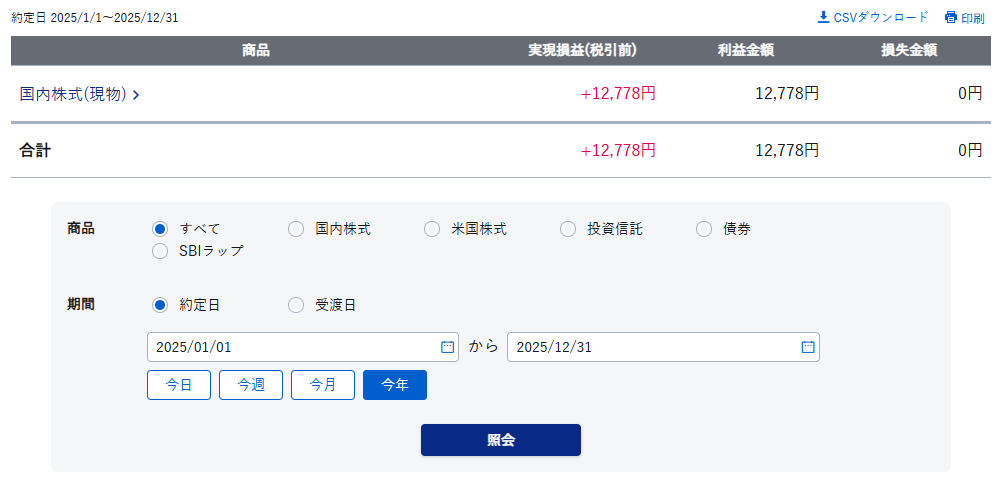
Task: Click the printer icon
Action: coord(951,18)
